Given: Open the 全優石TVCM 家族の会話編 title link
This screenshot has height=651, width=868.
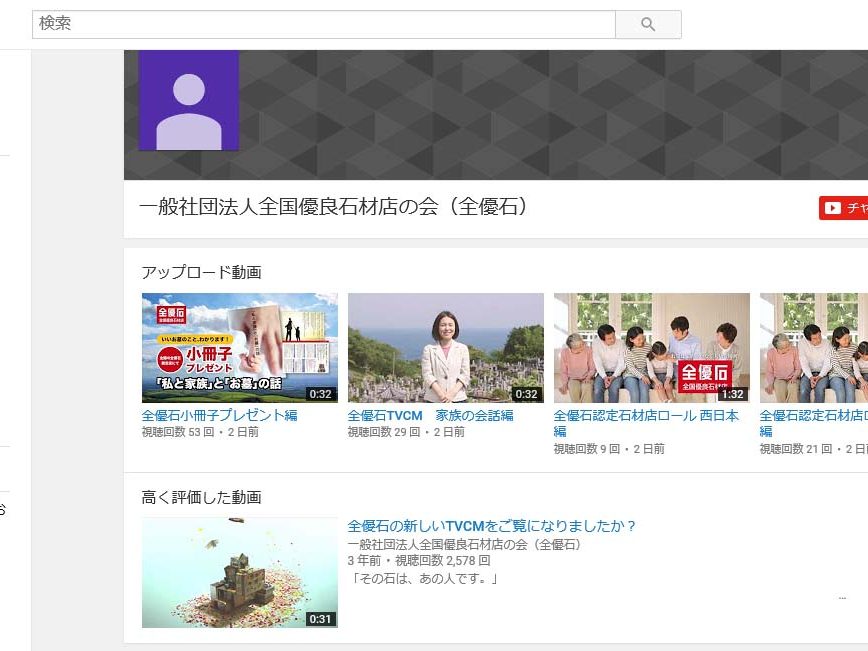Looking at the screenshot, I should tap(431, 415).
